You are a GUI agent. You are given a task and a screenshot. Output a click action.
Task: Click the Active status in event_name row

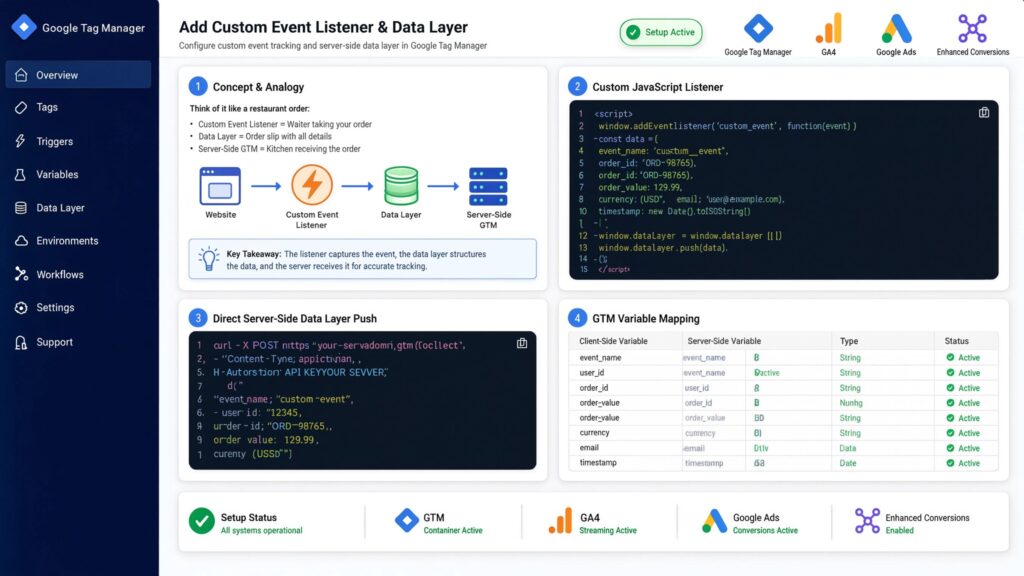click(x=963, y=358)
